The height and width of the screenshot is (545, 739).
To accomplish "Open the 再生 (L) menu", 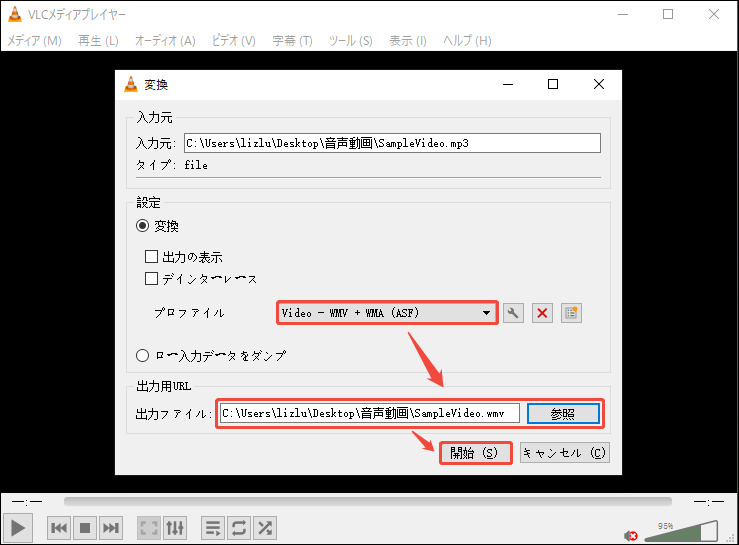I will click(98, 41).
